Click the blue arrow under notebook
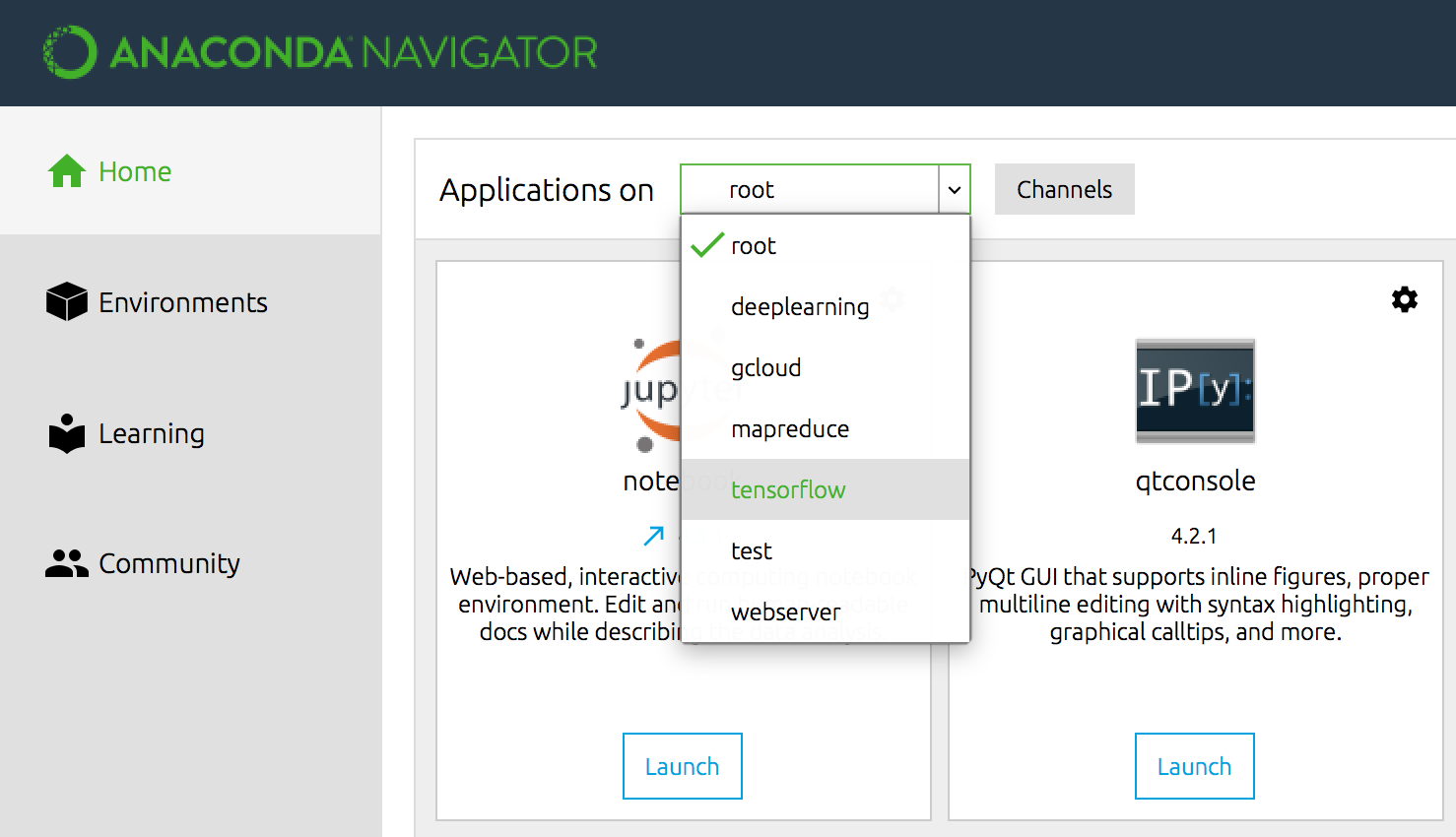Screen dimensions: 1456x837 (654, 536)
